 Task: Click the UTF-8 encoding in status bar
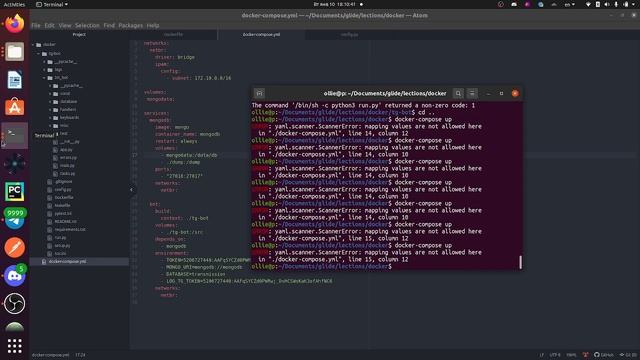pyautogui.click(x=555, y=355)
